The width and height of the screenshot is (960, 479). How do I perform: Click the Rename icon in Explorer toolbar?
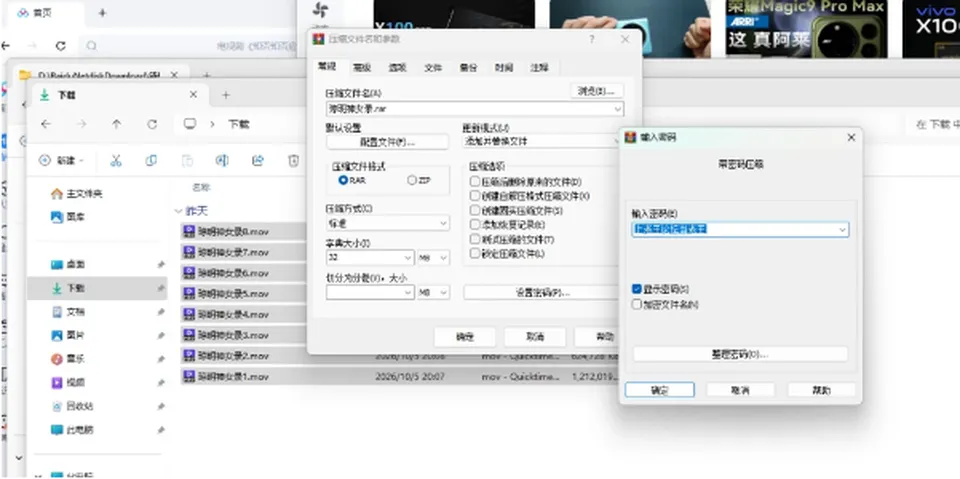(222, 160)
